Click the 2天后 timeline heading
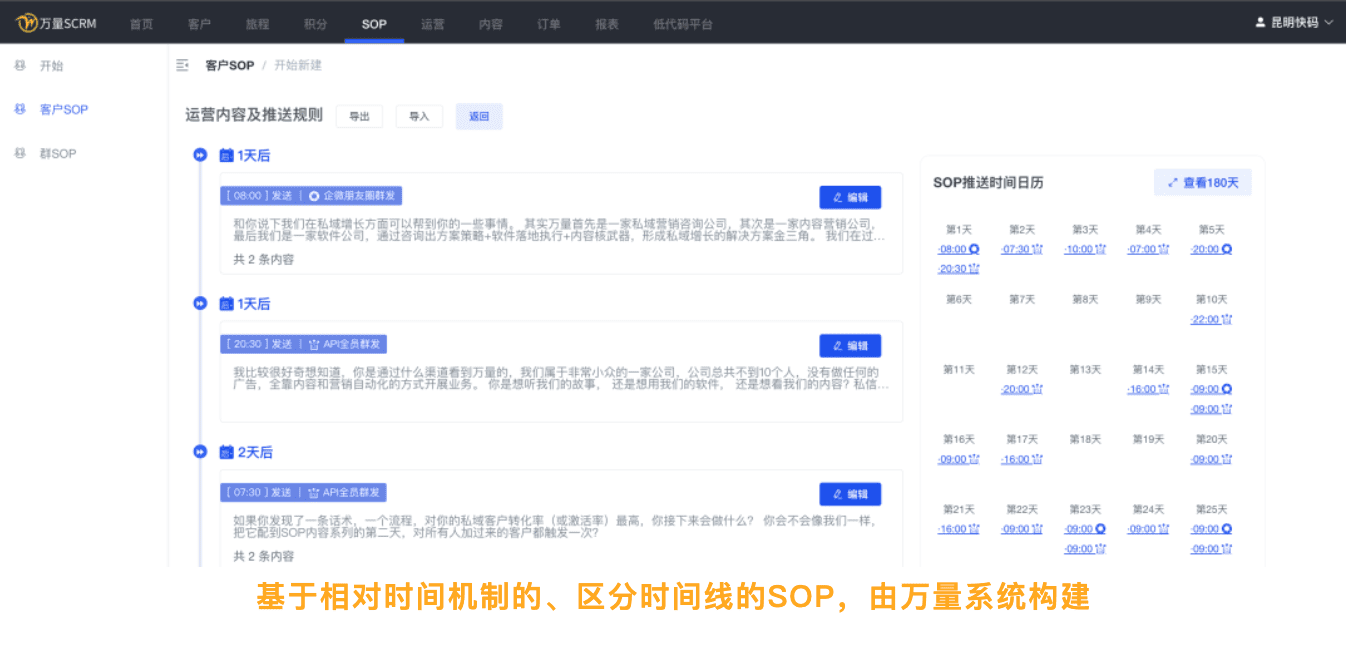 254,452
